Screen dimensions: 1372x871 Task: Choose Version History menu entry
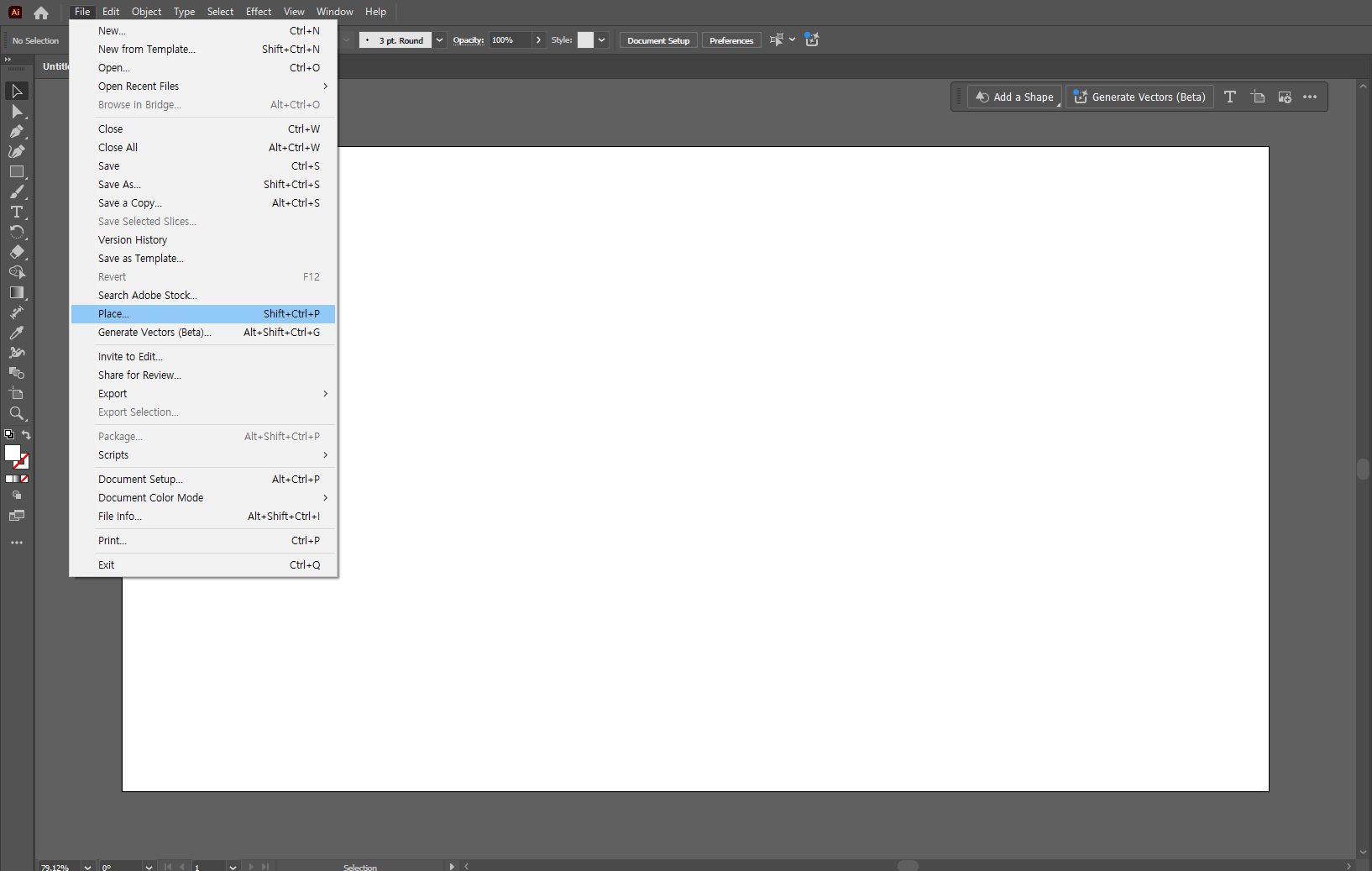click(203, 240)
